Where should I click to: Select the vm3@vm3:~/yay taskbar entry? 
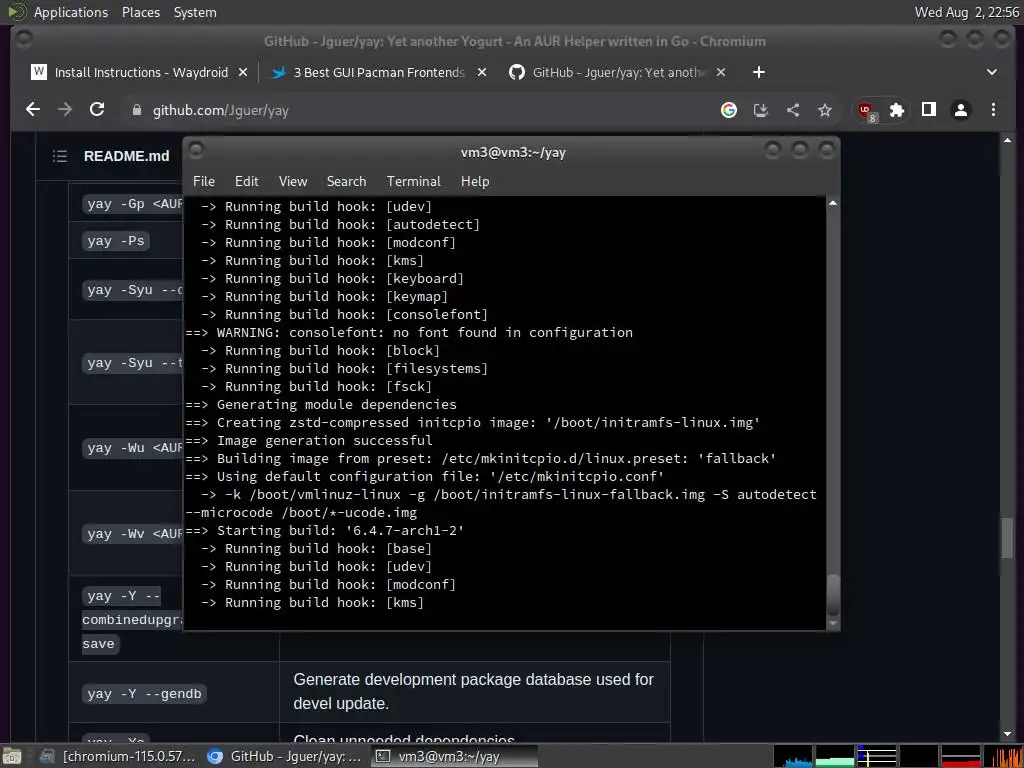click(x=454, y=756)
